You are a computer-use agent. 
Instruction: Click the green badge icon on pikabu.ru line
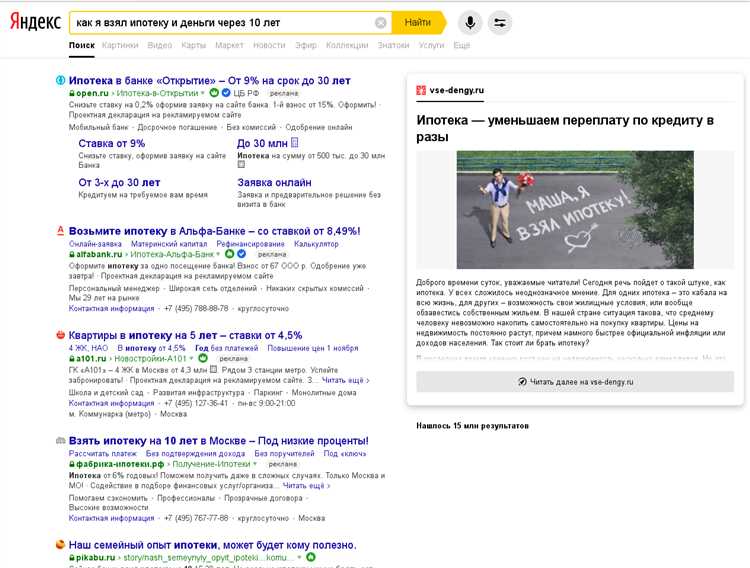click(x=311, y=557)
